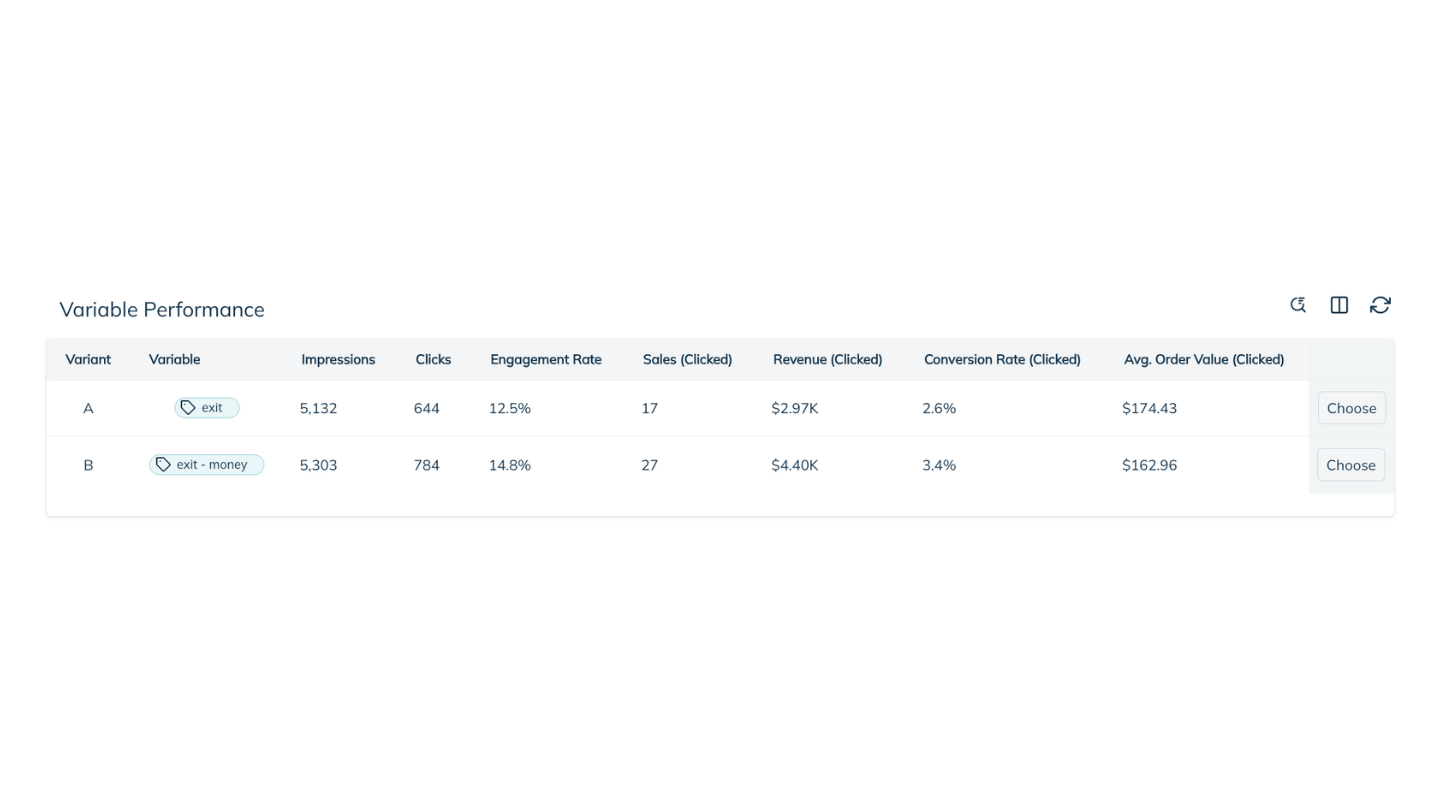This screenshot has height=810, width=1440.
Task: Sort by Clicks column header
Action: coord(433,359)
